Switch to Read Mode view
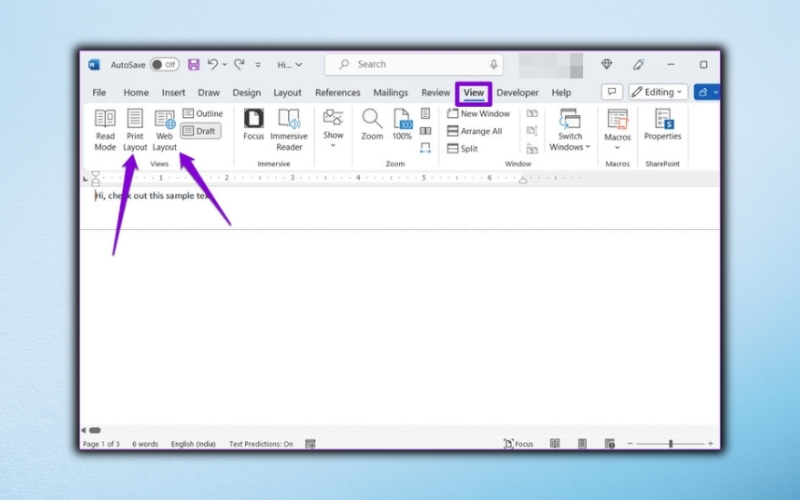The image size is (800, 500). [105, 130]
